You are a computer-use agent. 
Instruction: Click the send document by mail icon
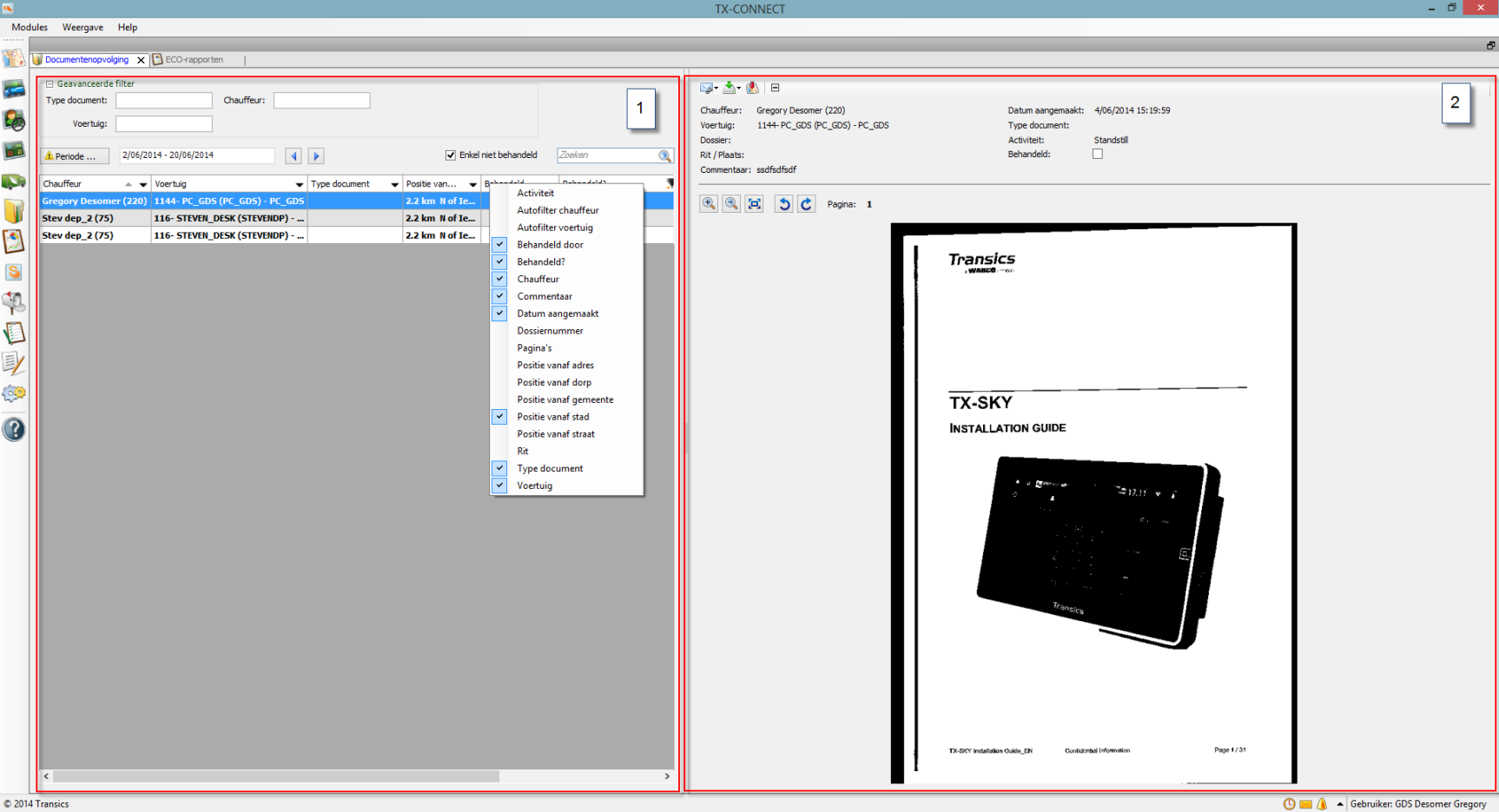tap(706, 88)
